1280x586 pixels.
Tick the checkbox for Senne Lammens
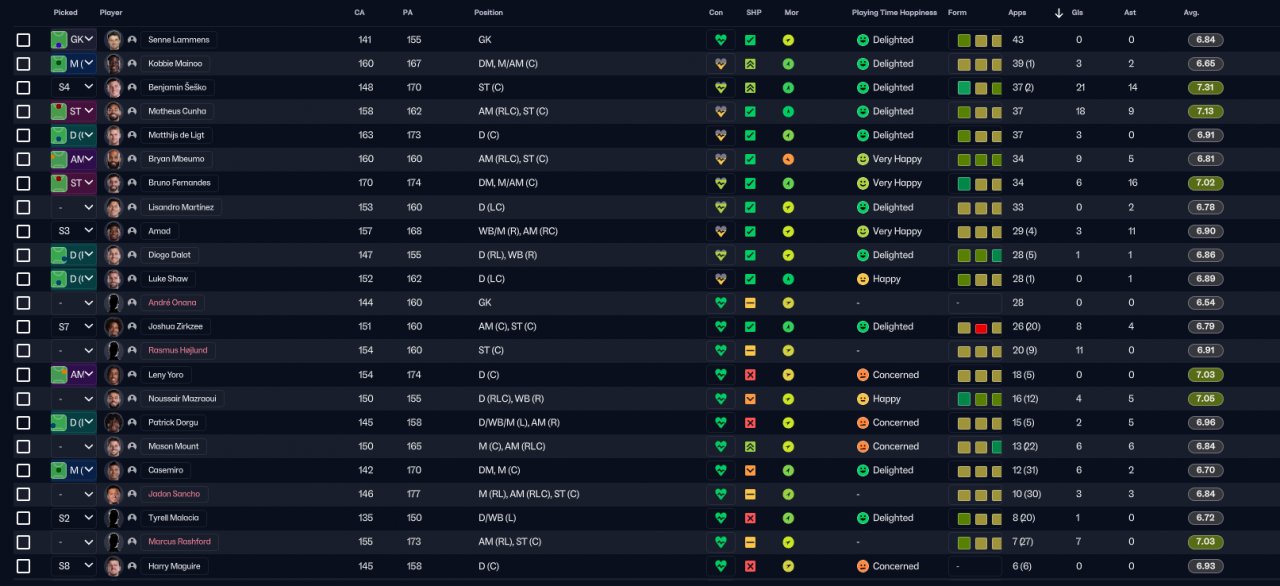coord(23,40)
